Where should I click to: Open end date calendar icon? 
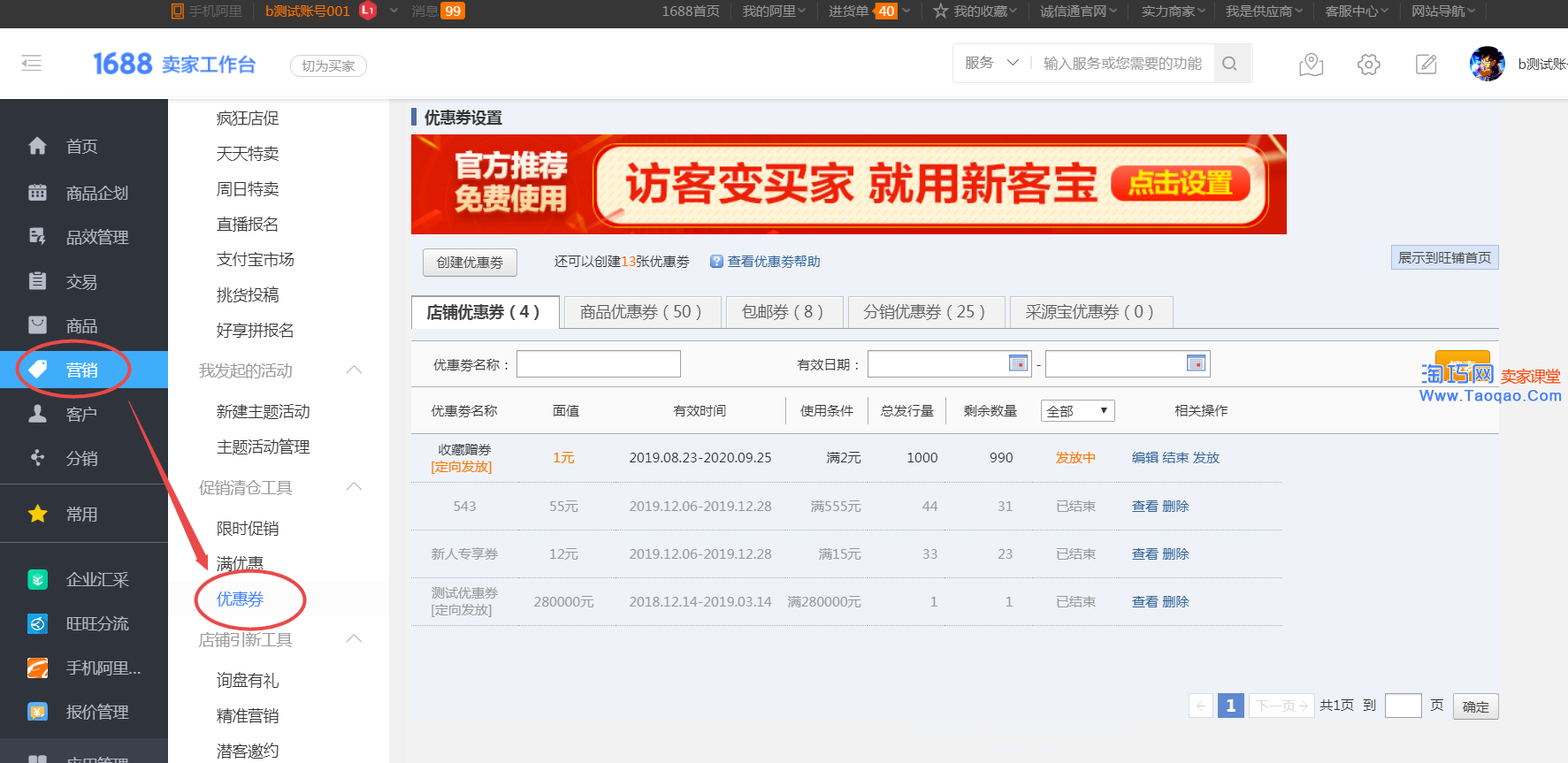coord(1196,363)
